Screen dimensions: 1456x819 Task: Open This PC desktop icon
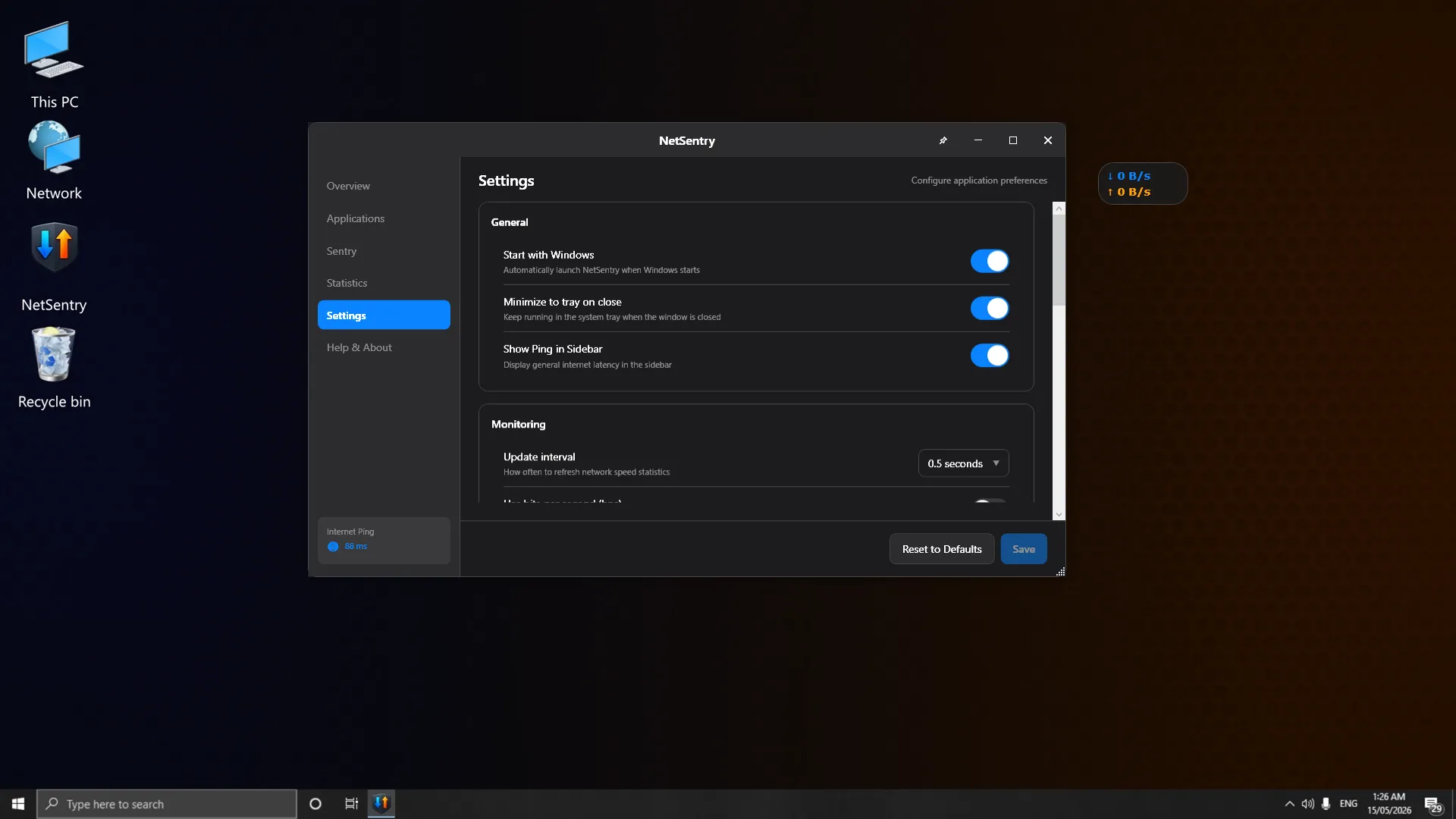[x=54, y=65]
